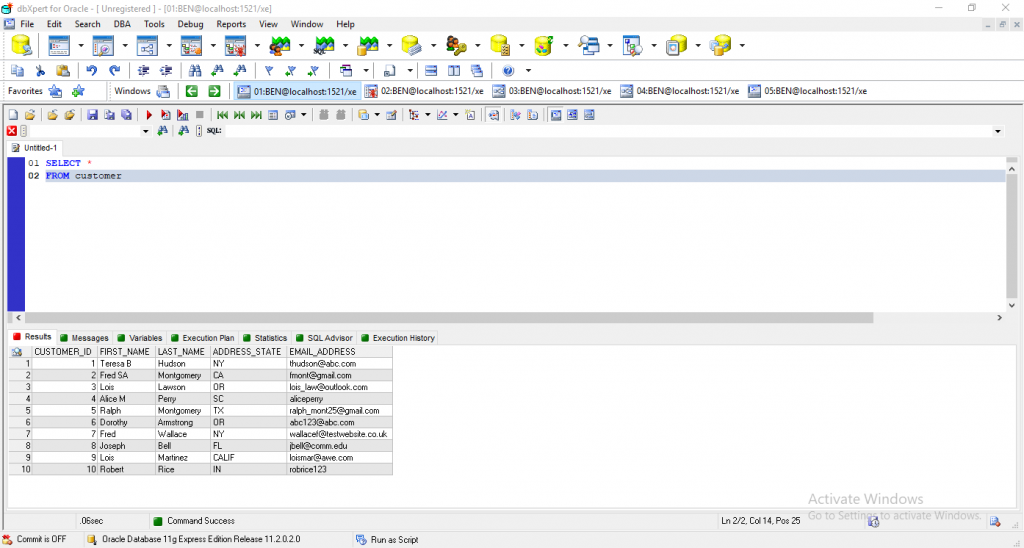Click the green back arrow beside Windows

point(192,91)
